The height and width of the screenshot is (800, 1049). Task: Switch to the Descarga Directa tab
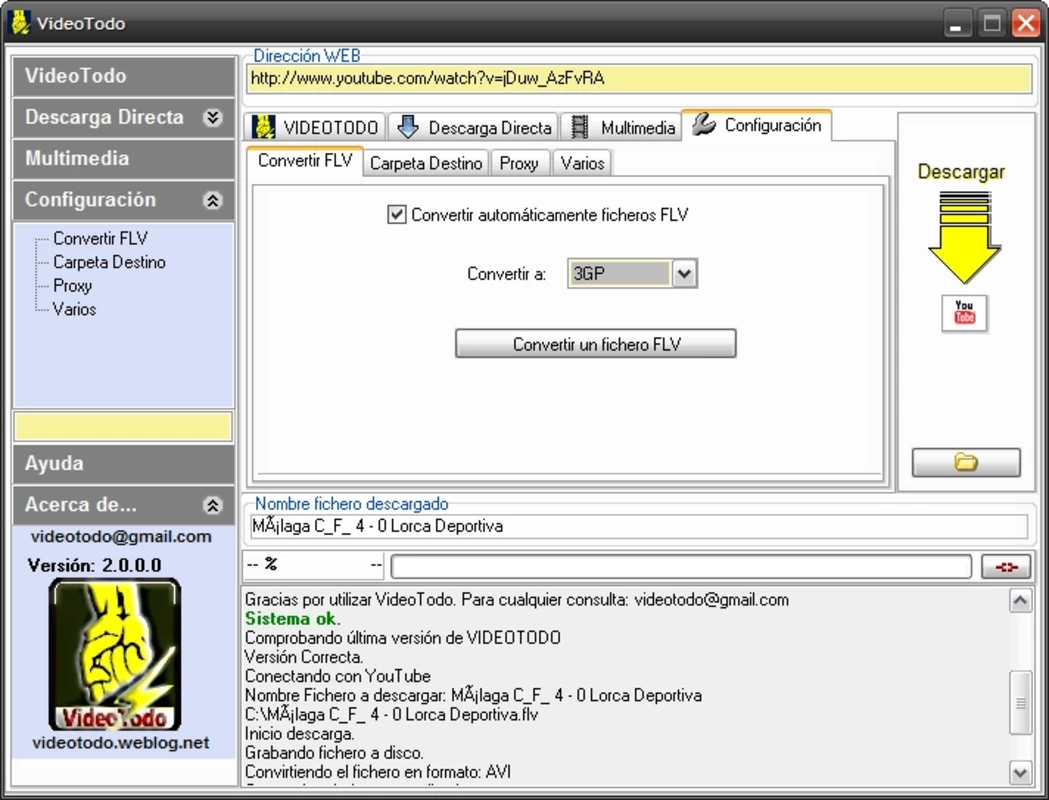coord(474,127)
